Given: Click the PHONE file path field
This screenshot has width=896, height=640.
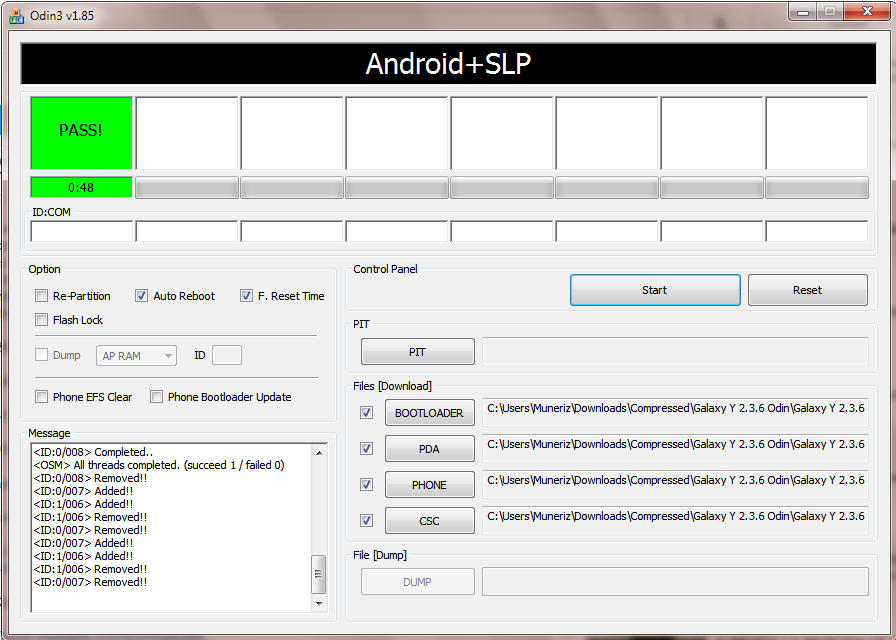Looking at the screenshot, I should coord(675,484).
